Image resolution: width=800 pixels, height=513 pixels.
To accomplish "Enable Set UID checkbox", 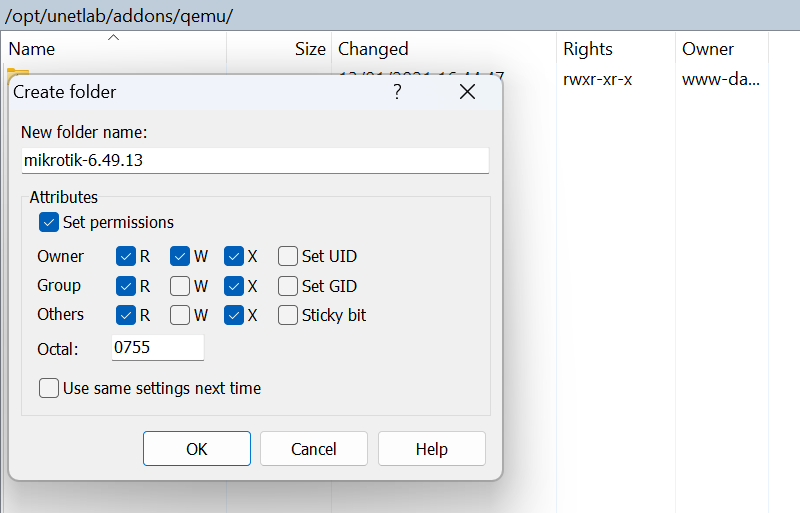I will [x=288, y=256].
